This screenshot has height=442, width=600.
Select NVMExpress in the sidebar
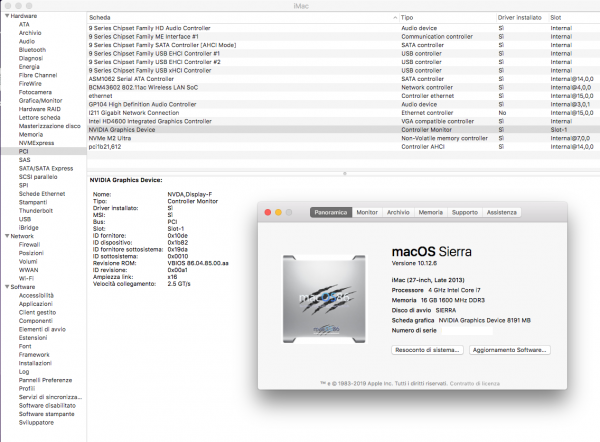[x=36, y=143]
